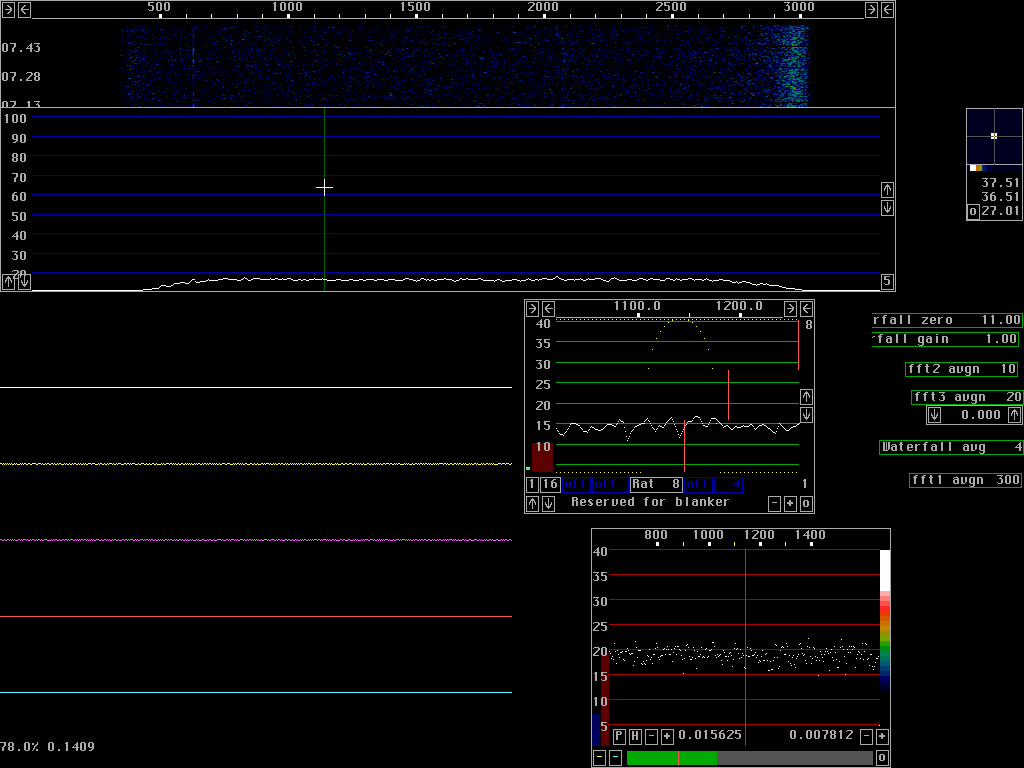Click down-arrow on high-resolution graph's right edge
The height and width of the screenshot is (768, 1024).
coord(807,415)
